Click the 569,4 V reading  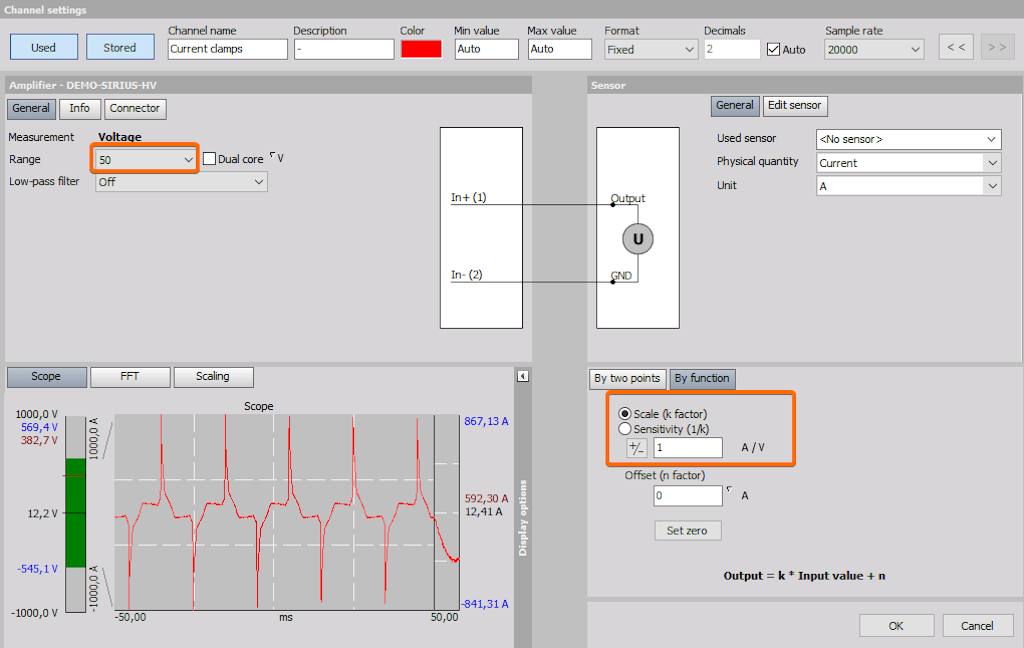39,427
